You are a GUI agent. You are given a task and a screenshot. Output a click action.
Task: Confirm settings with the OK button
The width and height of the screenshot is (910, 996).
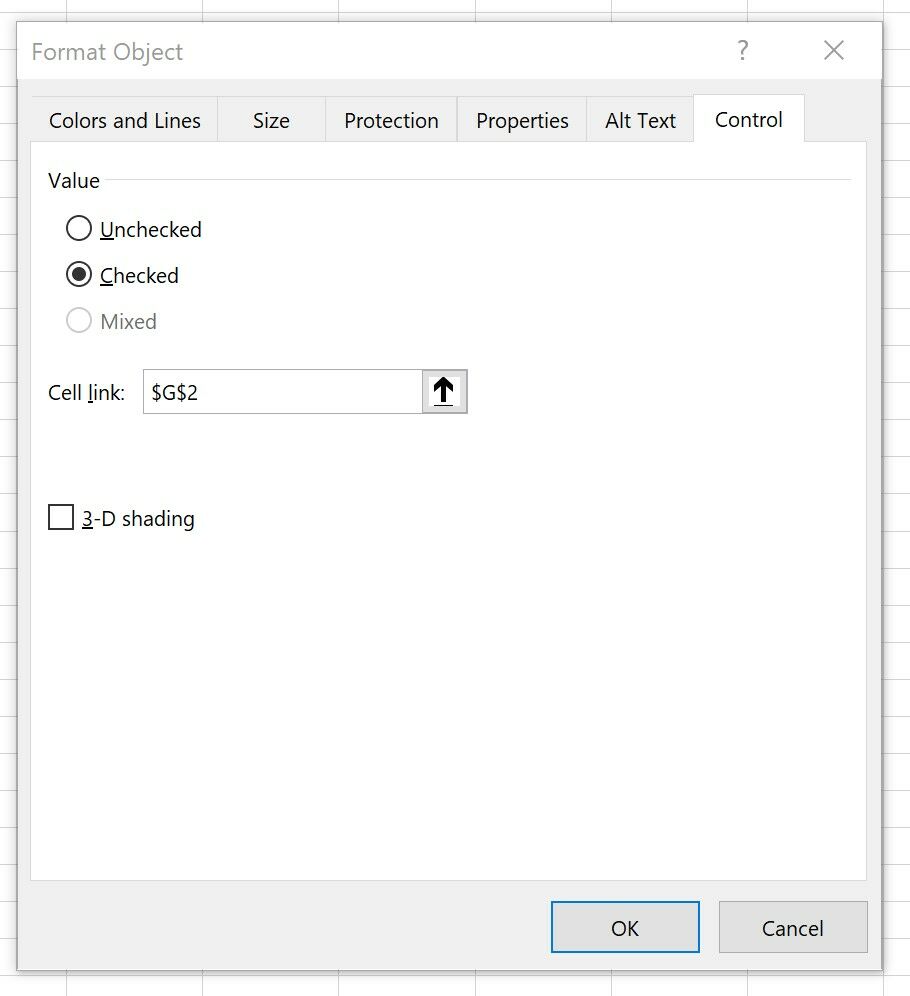(625, 927)
